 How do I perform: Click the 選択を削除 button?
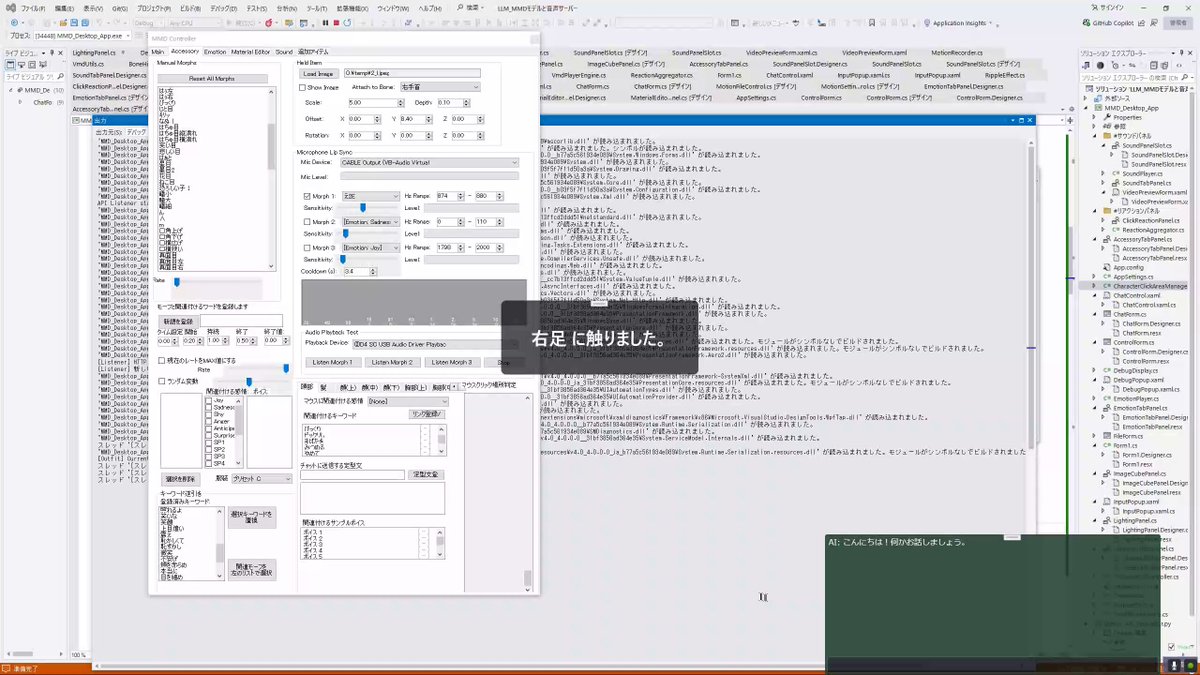click(x=180, y=479)
